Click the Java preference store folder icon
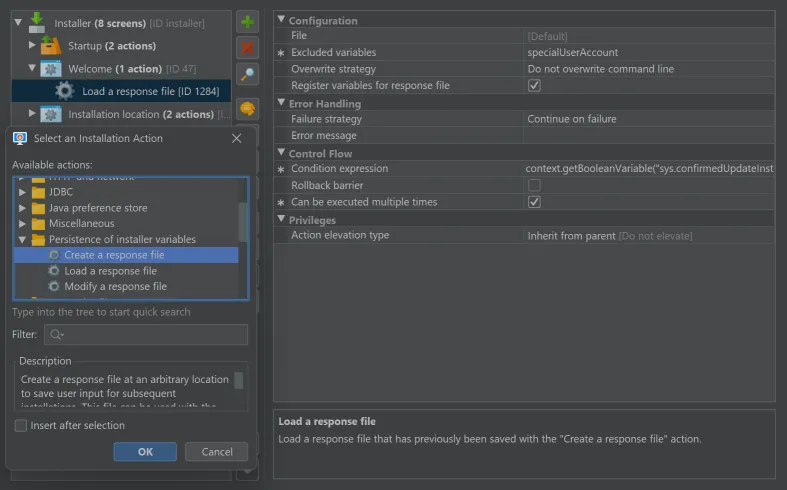The image size is (787, 490). point(38,208)
